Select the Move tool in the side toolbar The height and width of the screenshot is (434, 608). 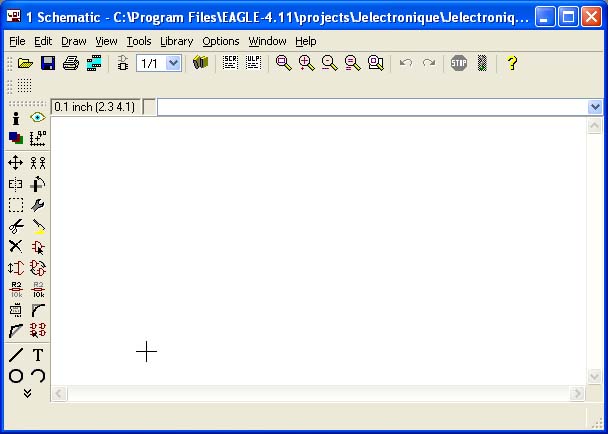click(x=16, y=162)
